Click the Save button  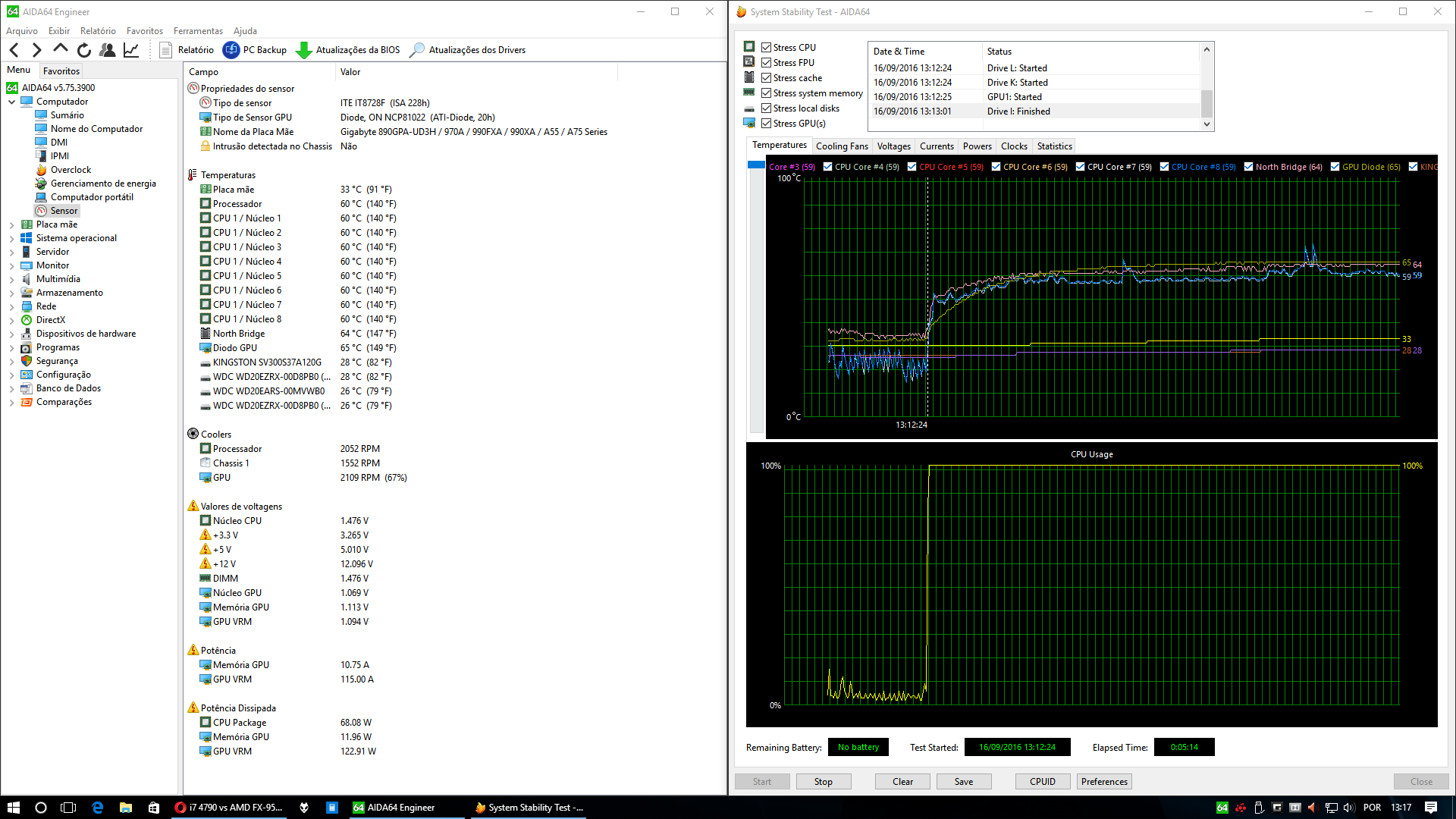[x=964, y=782]
